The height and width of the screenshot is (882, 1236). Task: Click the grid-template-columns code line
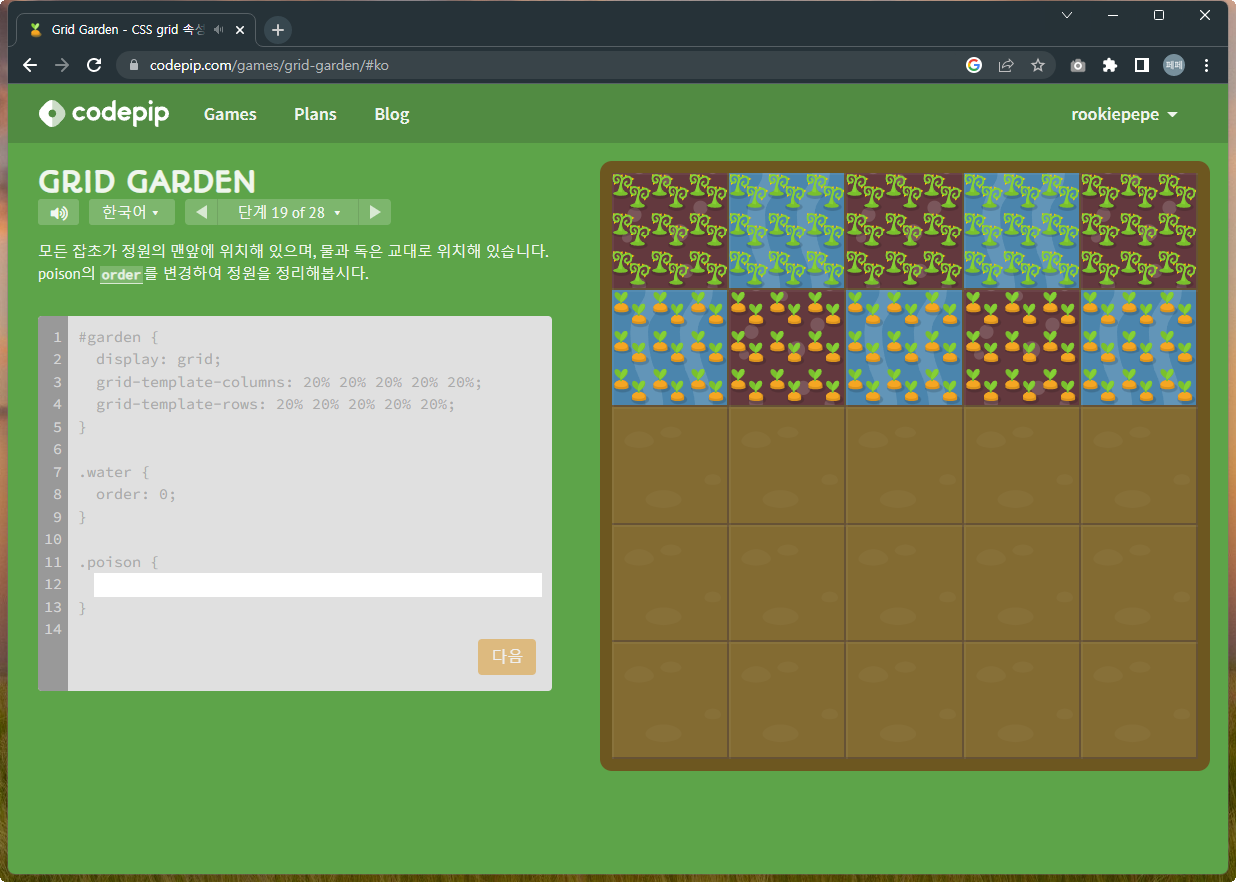point(289,382)
